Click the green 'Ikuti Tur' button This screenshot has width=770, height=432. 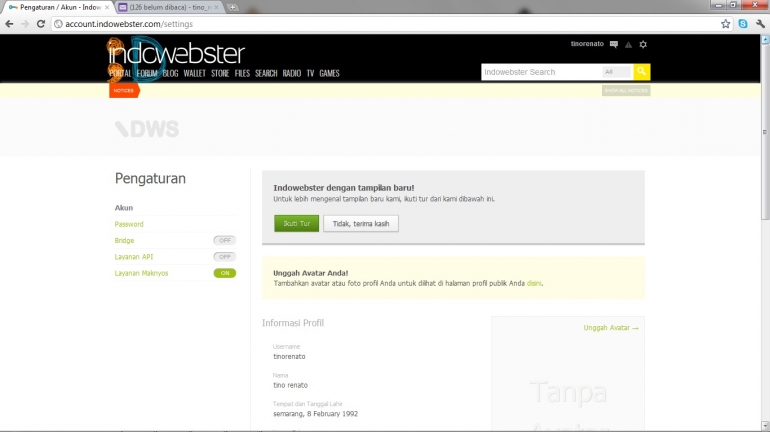[297, 223]
